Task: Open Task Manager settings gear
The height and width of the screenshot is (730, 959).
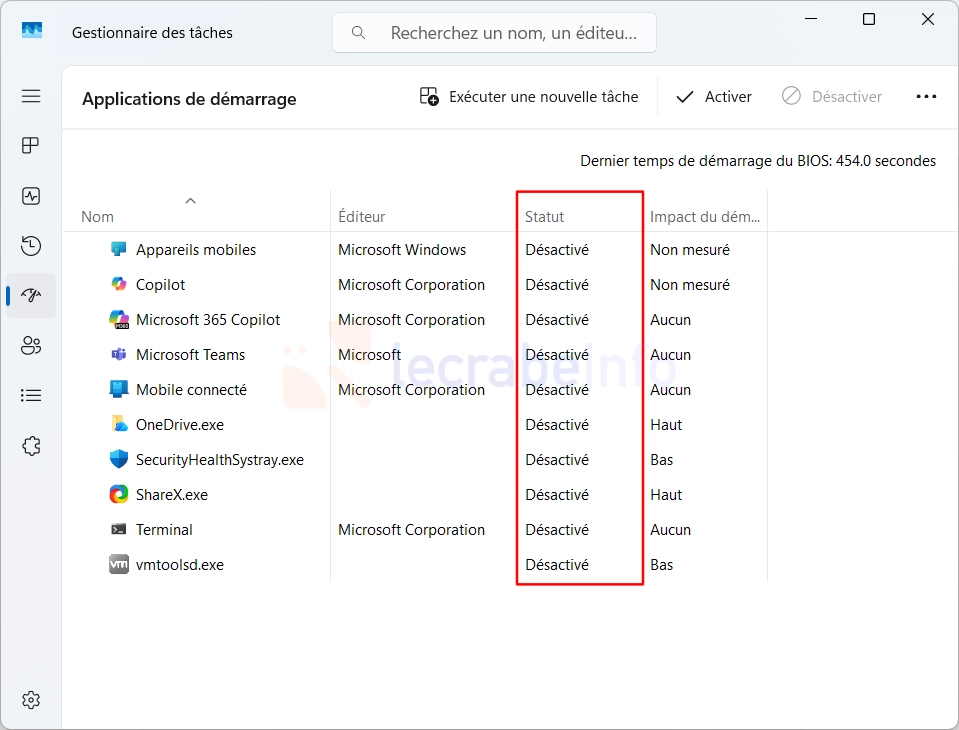Action: pos(31,699)
